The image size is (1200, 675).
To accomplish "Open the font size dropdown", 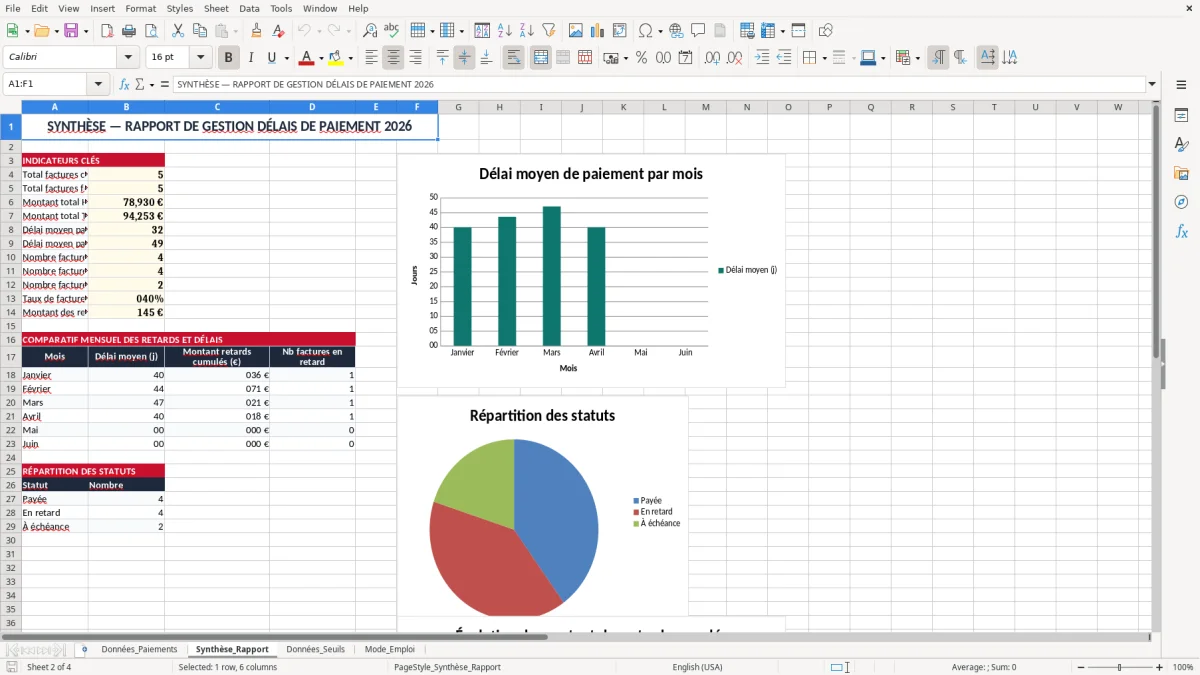I will point(201,58).
